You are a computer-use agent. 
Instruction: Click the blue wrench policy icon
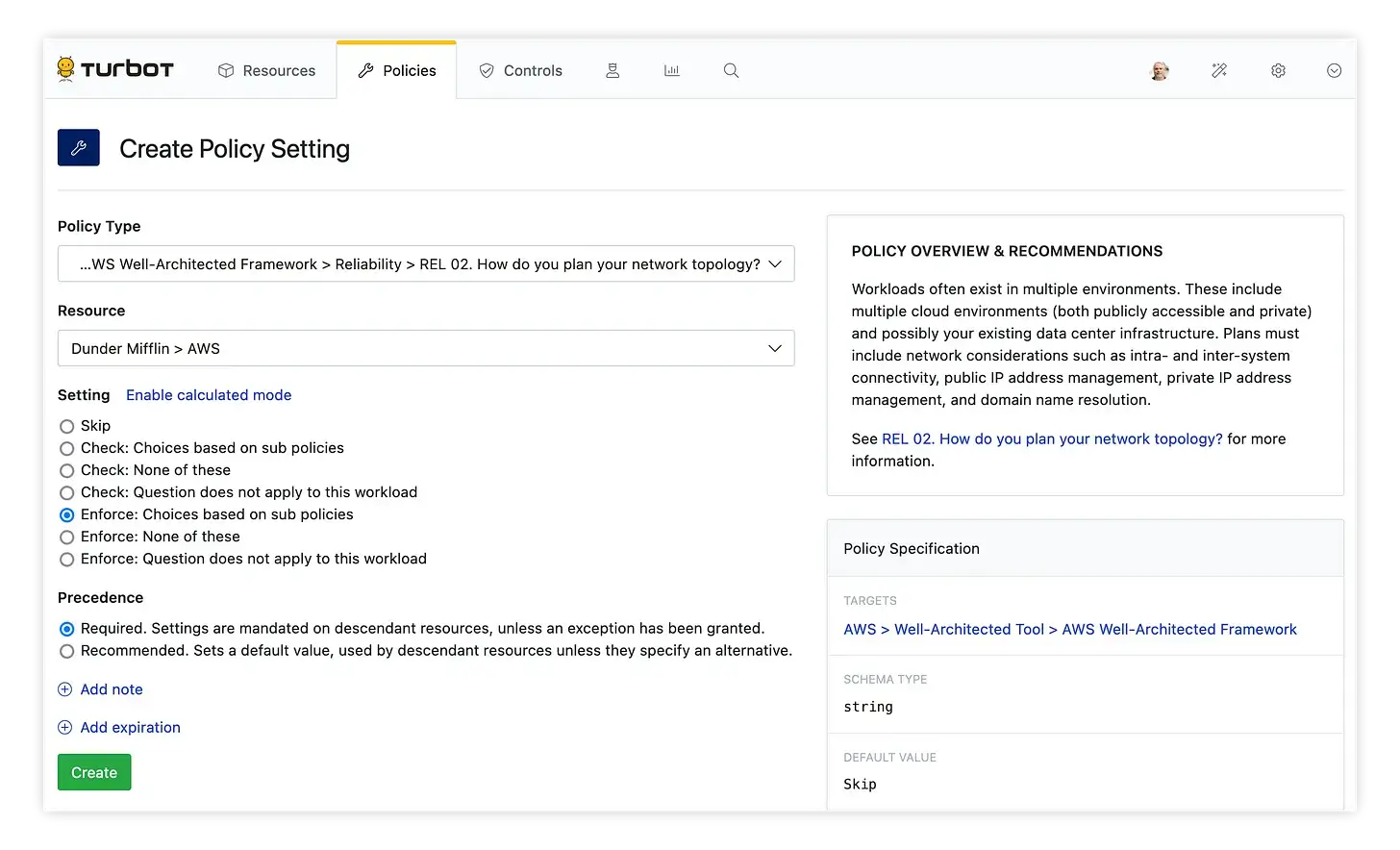tap(79, 147)
